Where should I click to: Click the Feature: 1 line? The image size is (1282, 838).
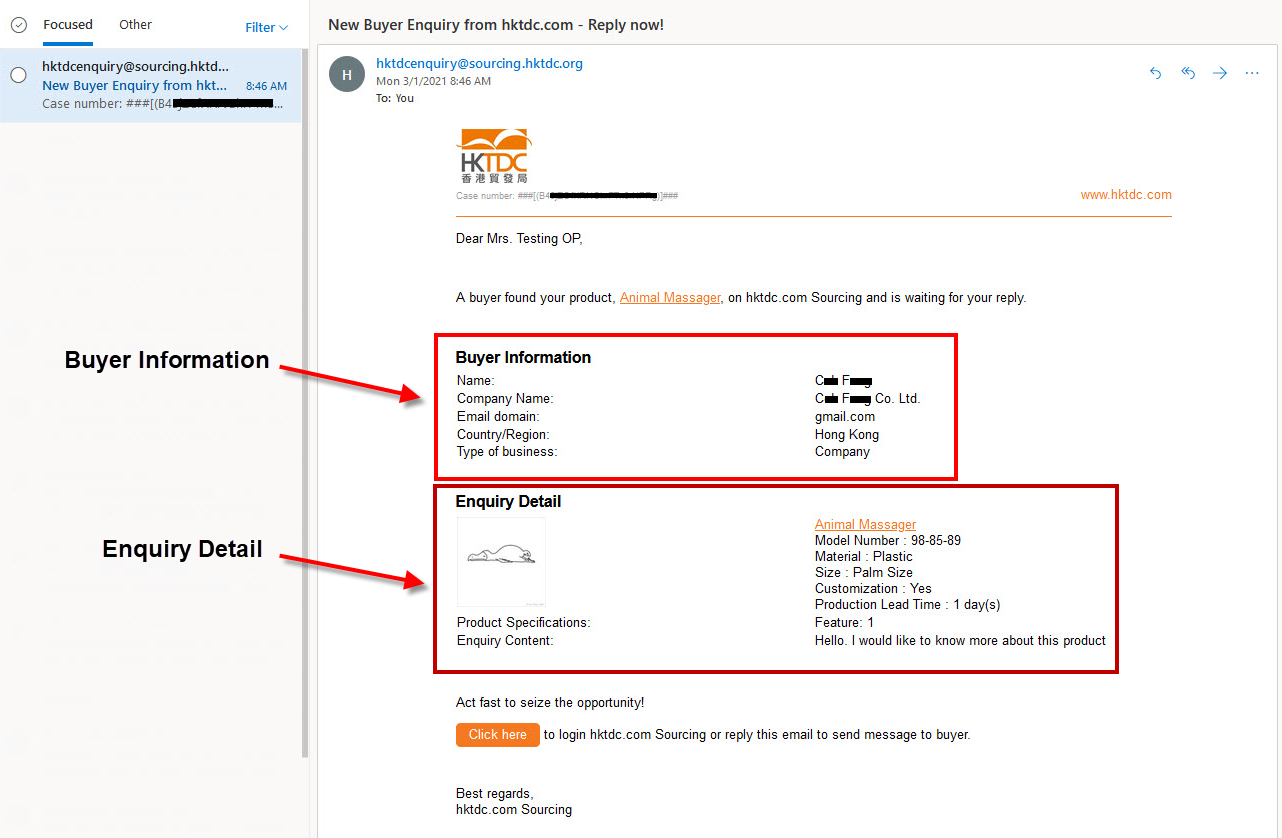click(844, 623)
